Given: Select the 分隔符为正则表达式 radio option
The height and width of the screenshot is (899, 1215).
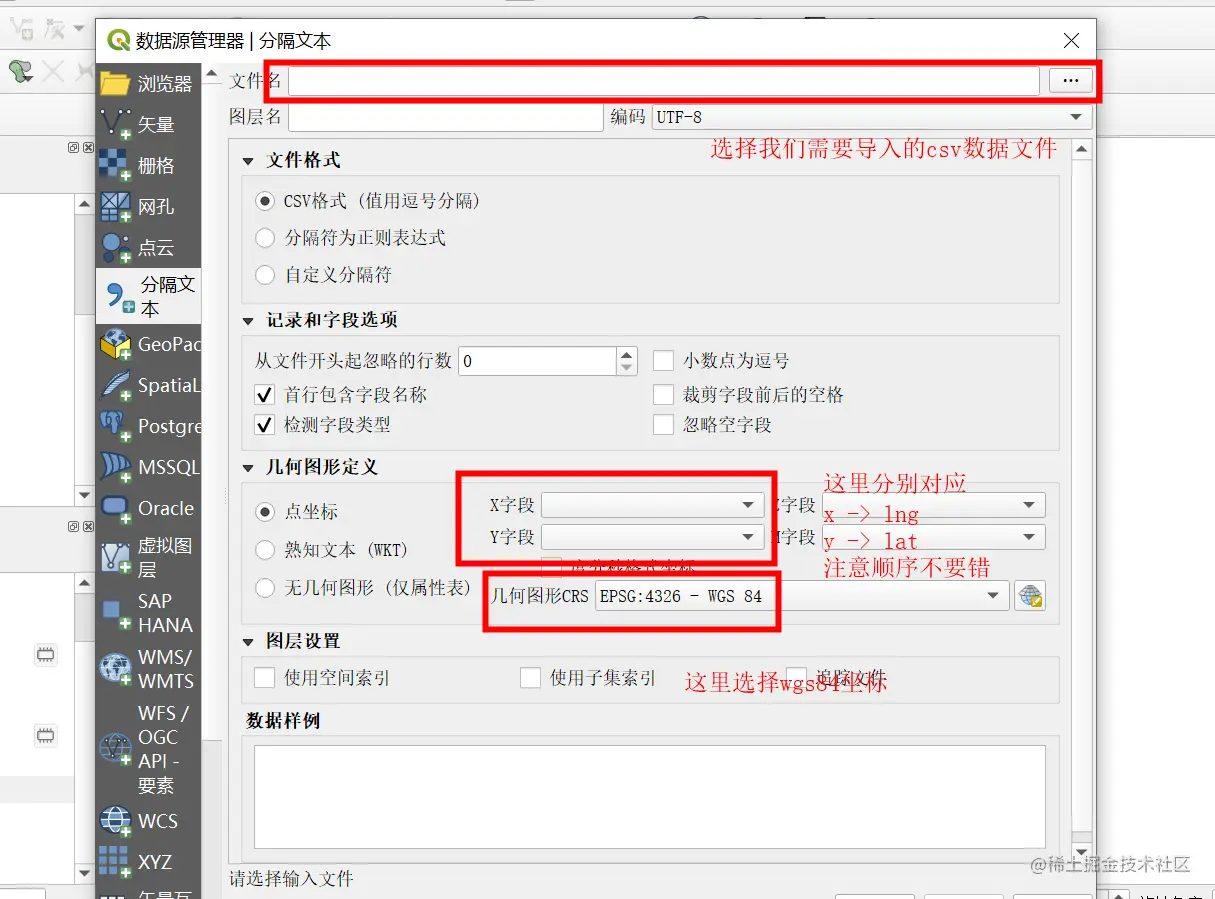Looking at the screenshot, I should click(x=265, y=238).
